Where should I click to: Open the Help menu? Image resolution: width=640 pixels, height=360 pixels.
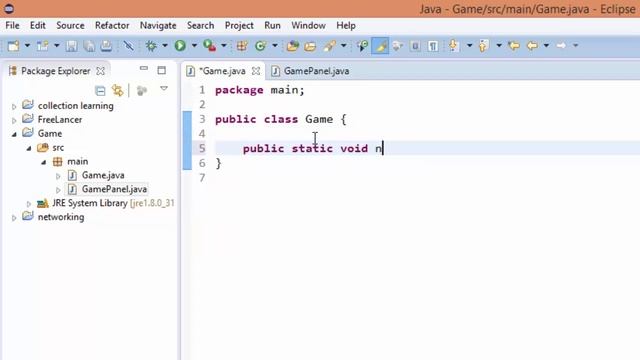tap(346, 25)
